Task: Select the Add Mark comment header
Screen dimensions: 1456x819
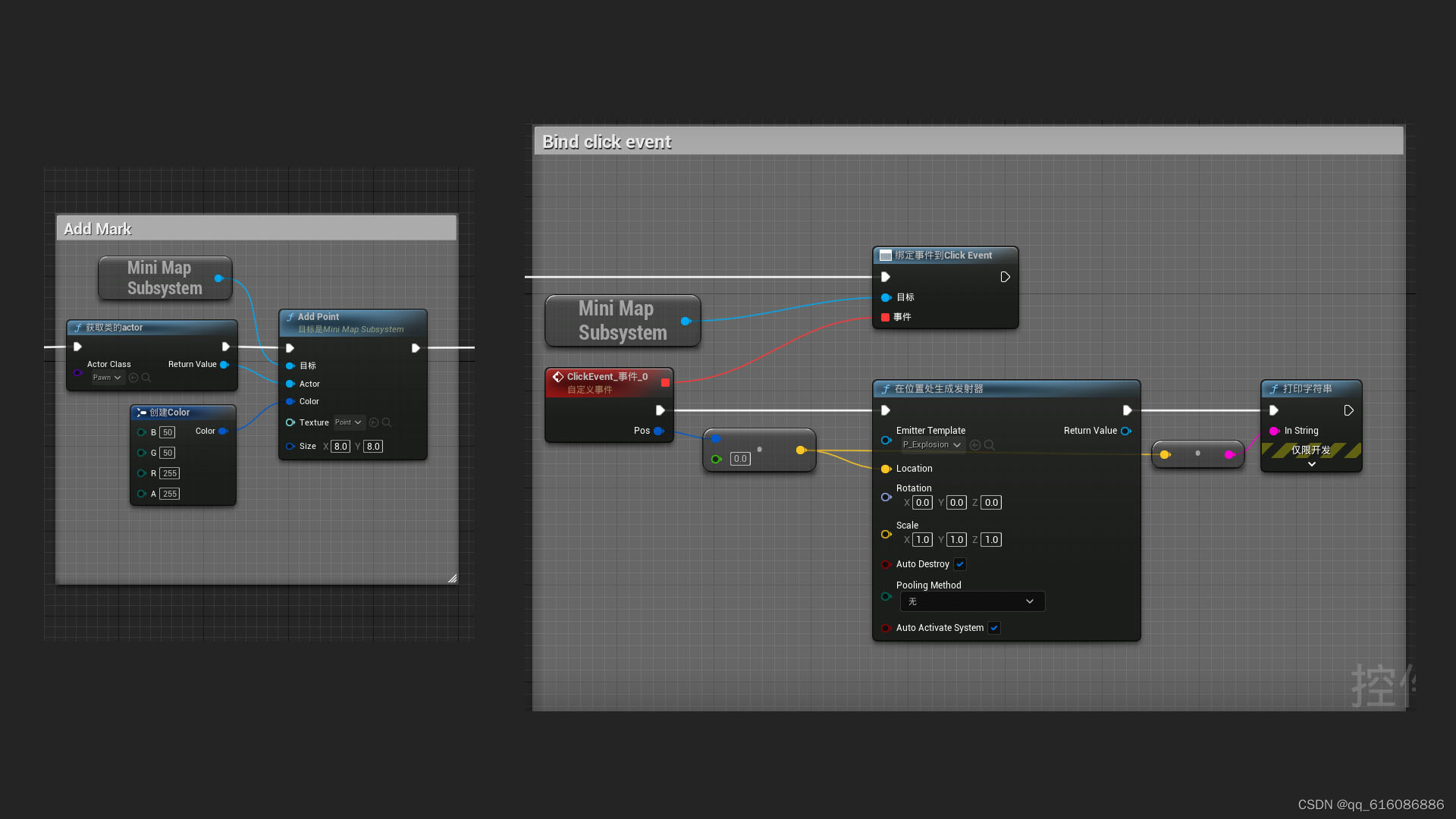Action: click(x=256, y=229)
